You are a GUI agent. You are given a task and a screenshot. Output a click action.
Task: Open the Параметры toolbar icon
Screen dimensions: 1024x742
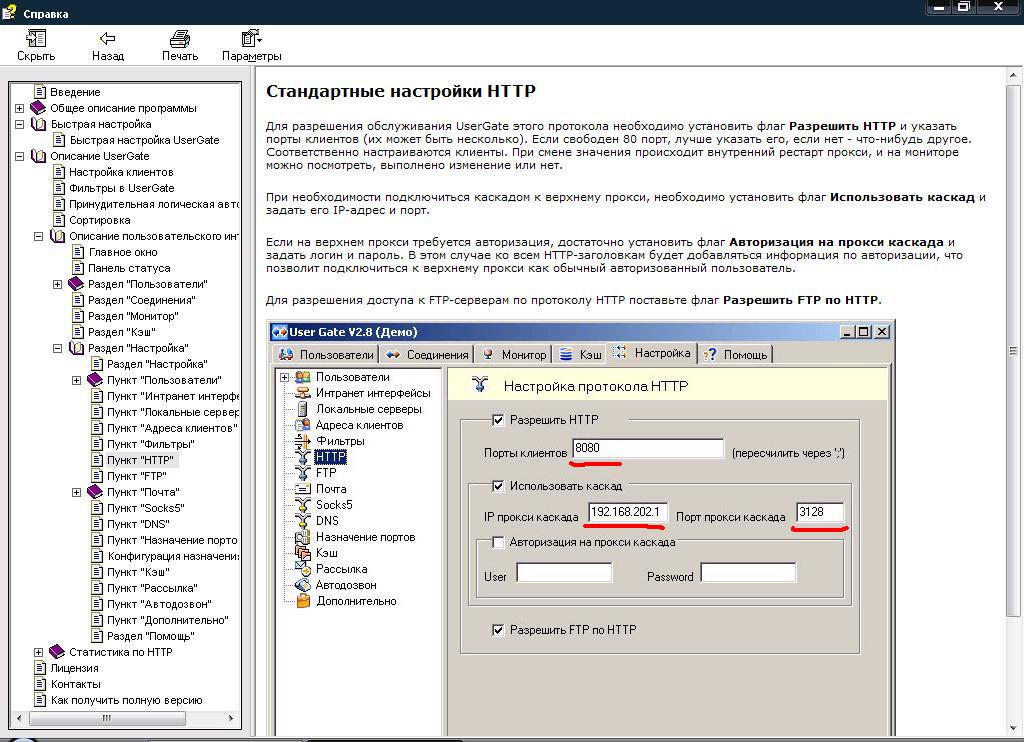tap(251, 39)
